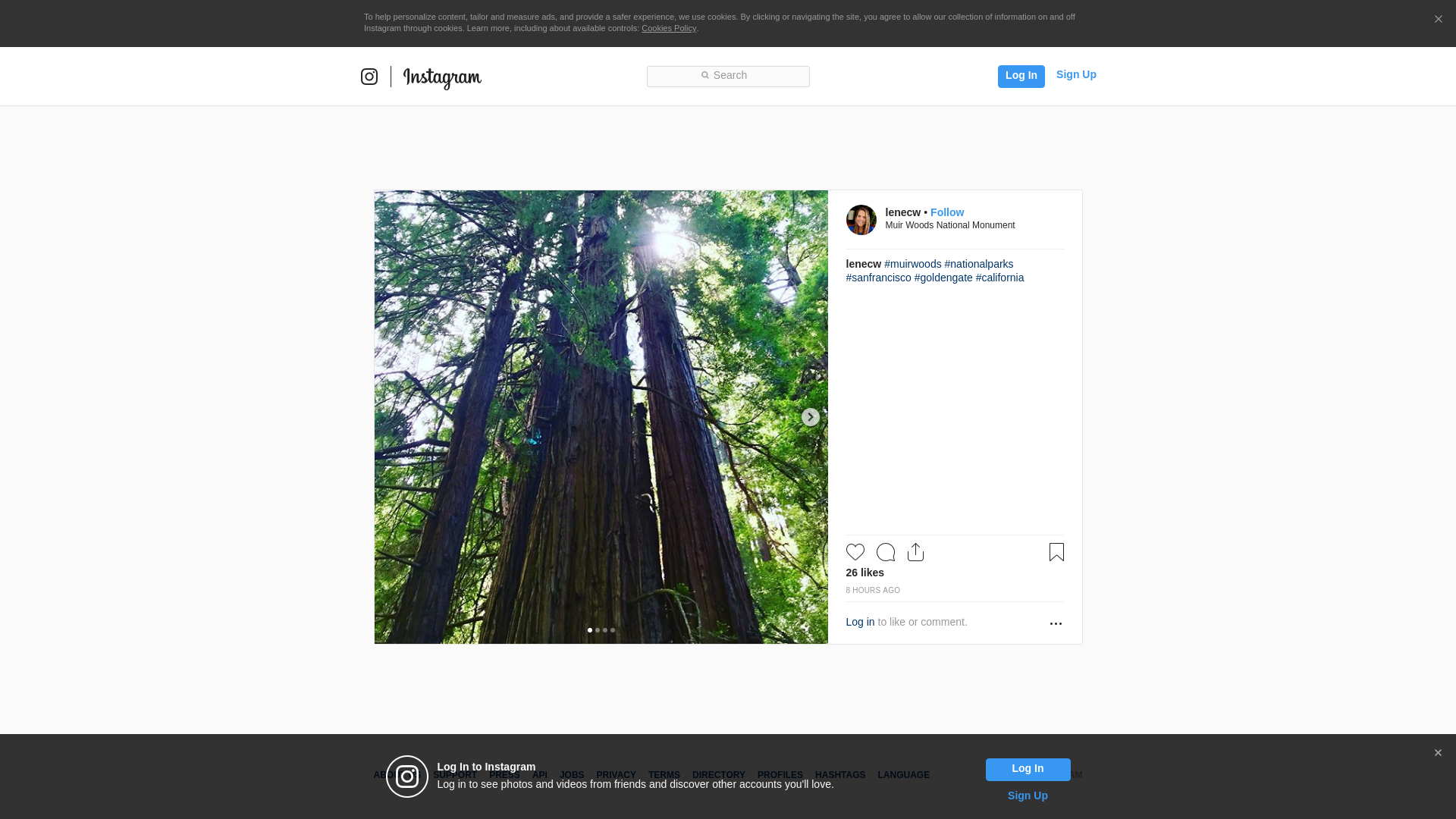Click the header Sign Up link
Image resolution: width=1456 pixels, height=819 pixels.
click(1075, 74)
